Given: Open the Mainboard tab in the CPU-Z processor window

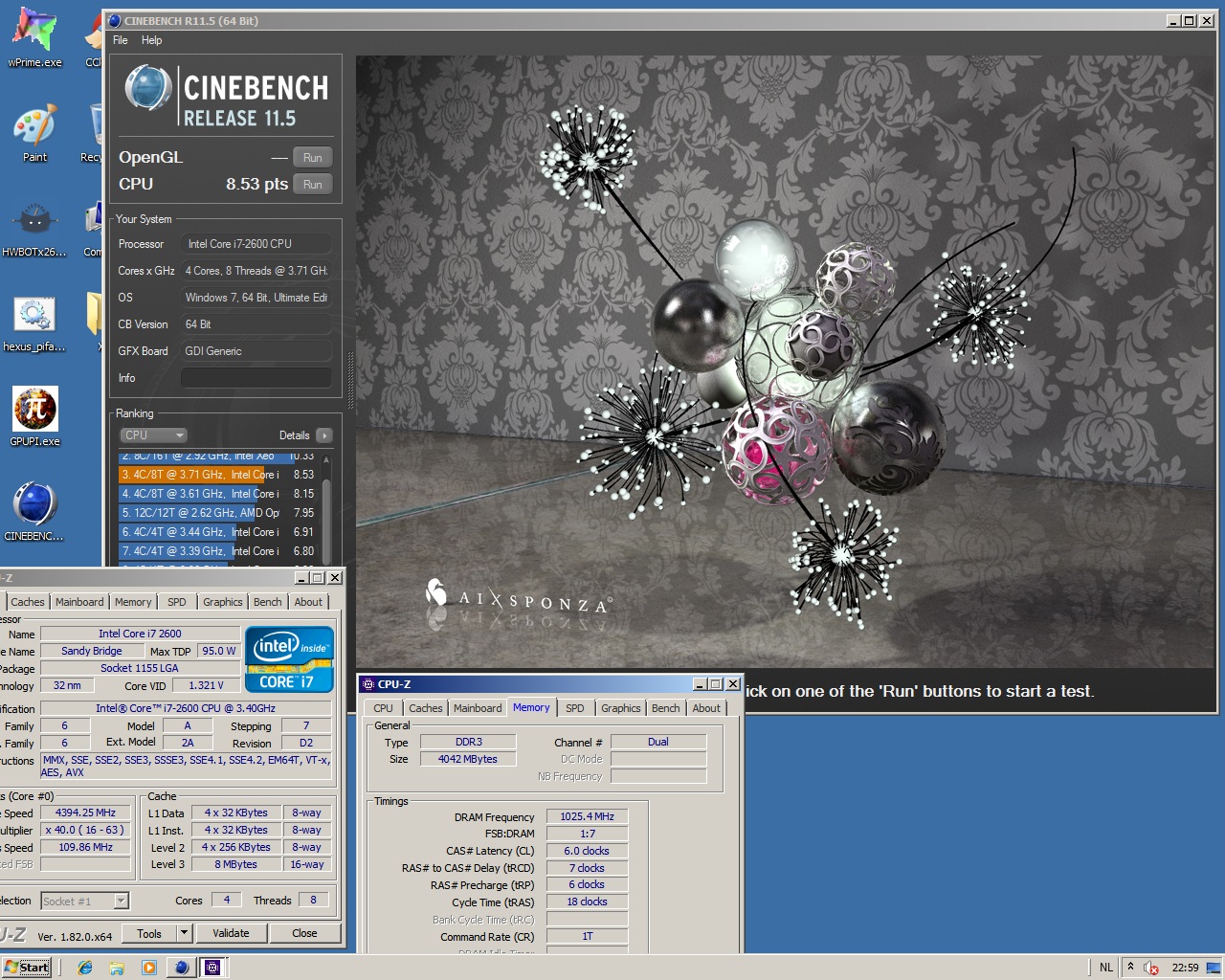Looking at the screenshot, I should click(79, 602).
